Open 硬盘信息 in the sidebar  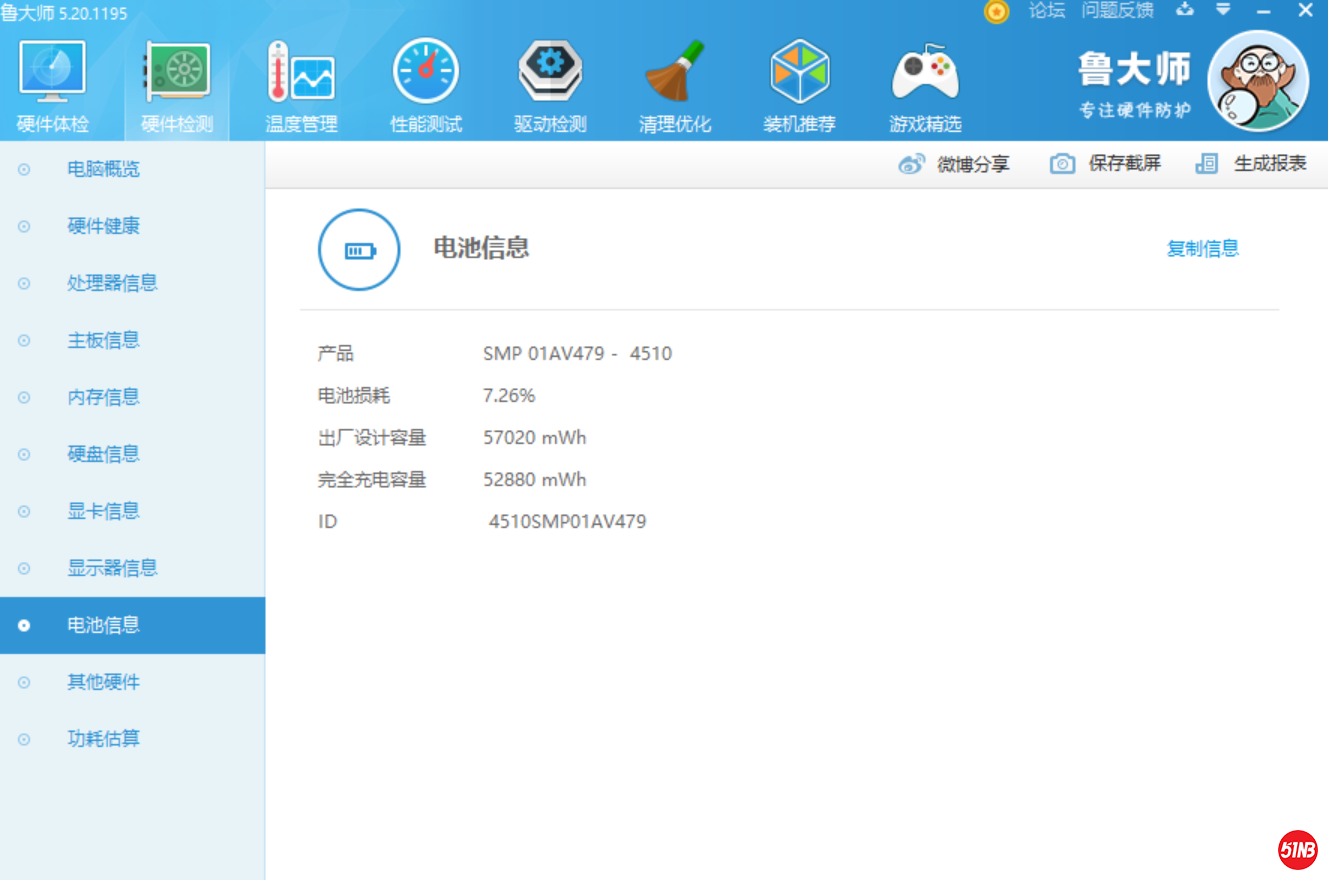point(103,454)
